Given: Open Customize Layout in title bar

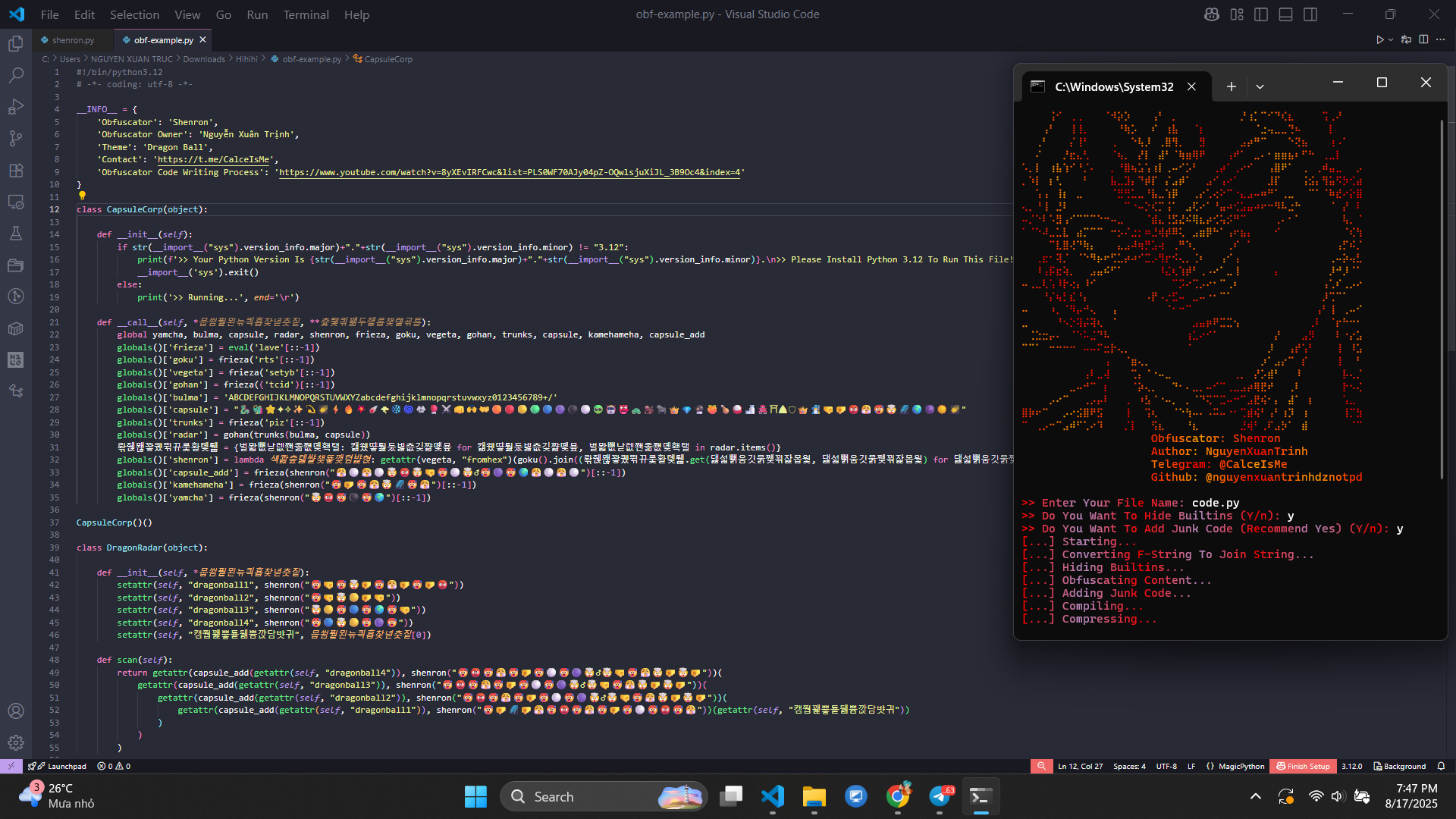Looking at the screenshot, I should (x=1237, y=14).
